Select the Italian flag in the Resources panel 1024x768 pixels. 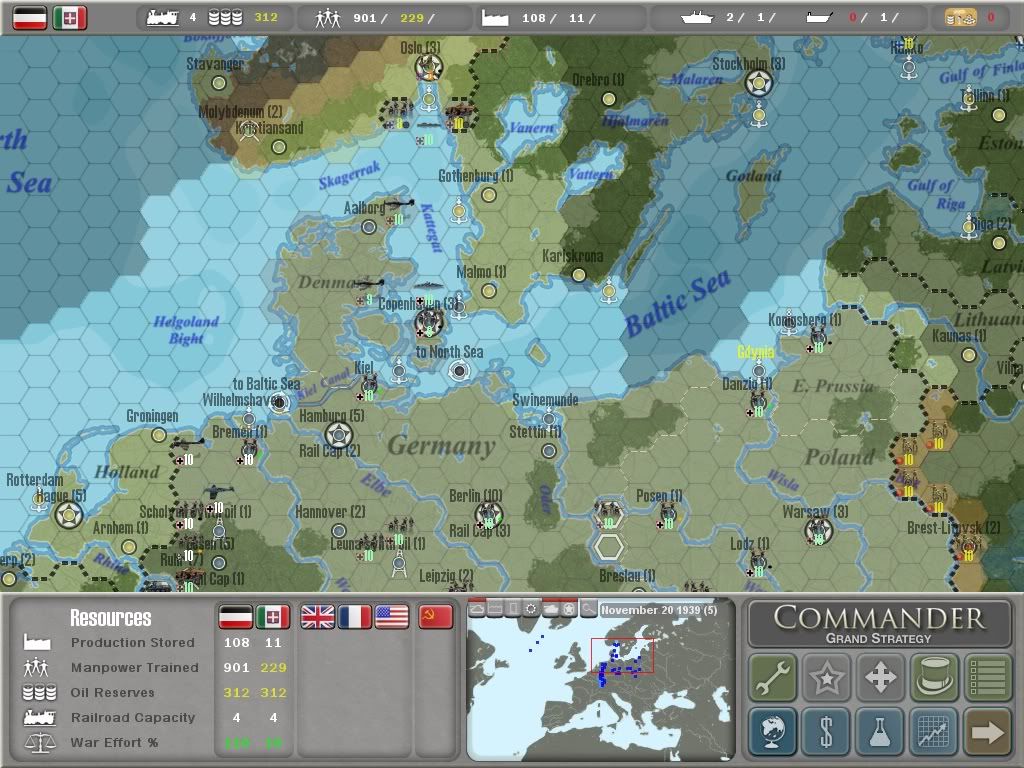[272, 616]
